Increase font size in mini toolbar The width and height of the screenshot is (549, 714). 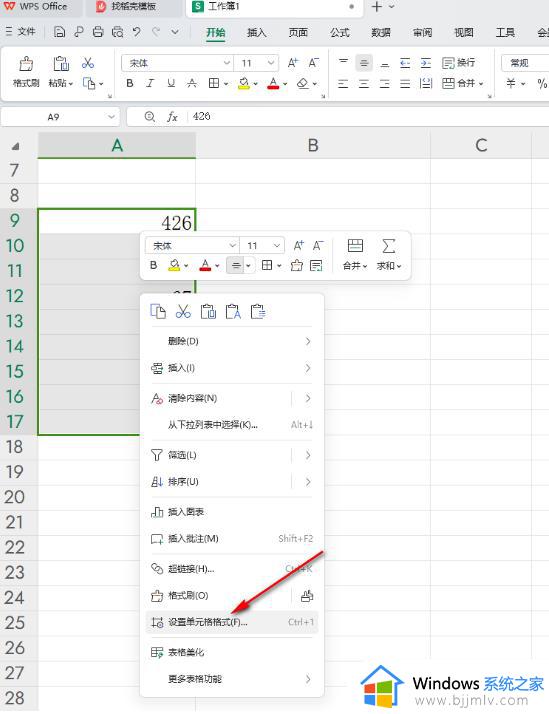299,246
